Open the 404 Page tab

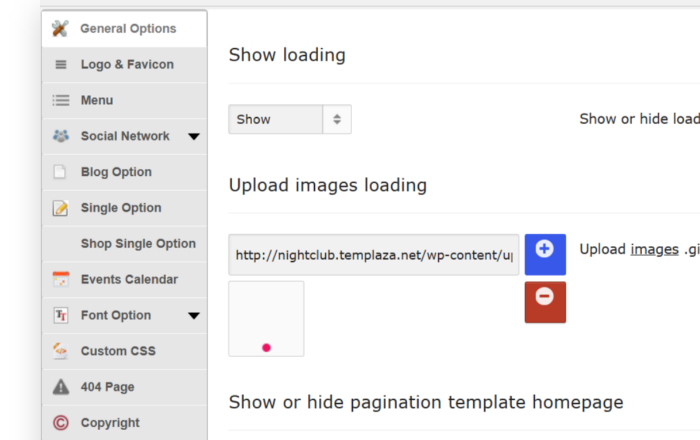(x=124, y=387)
